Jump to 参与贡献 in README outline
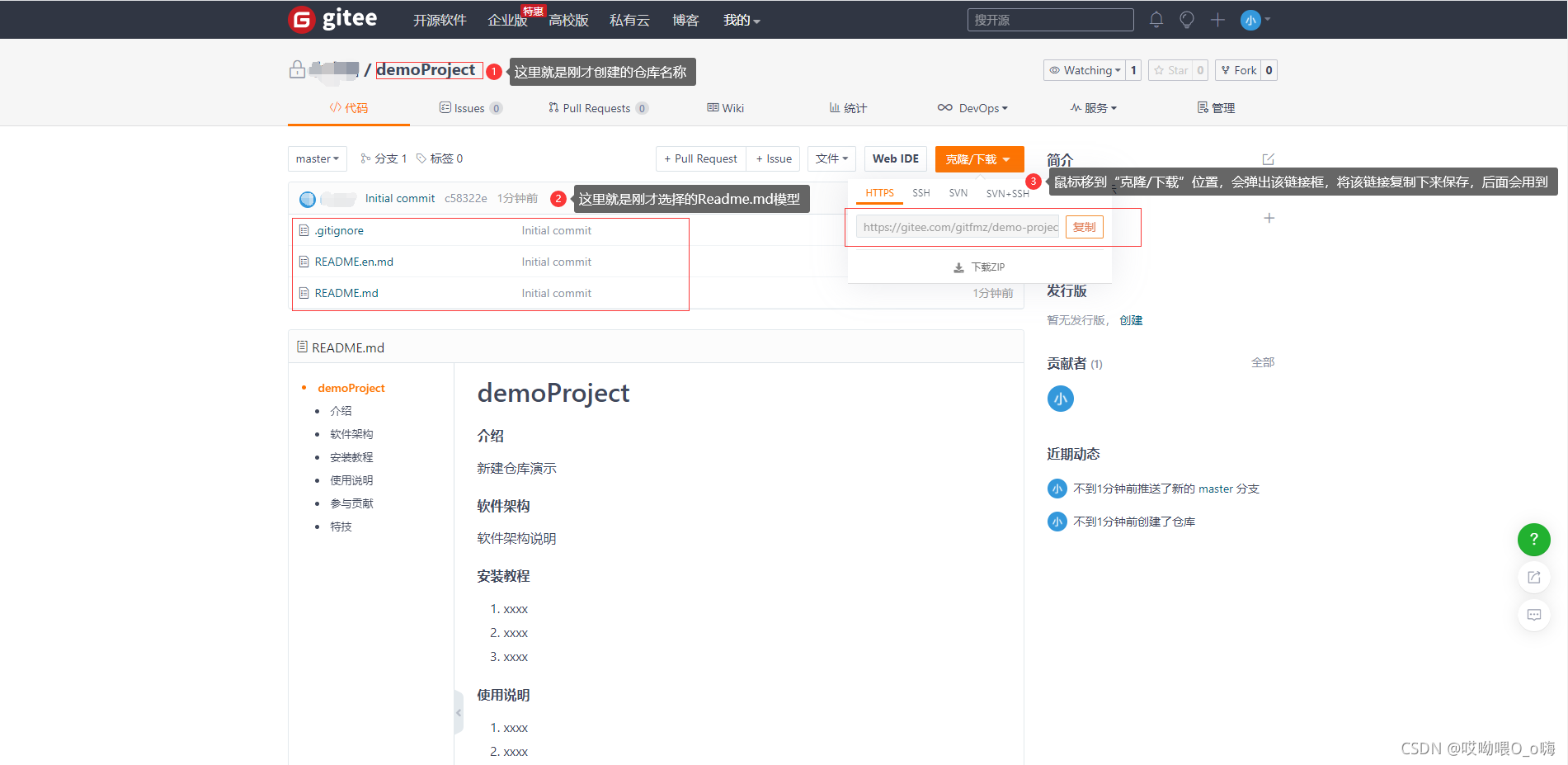Screen dimensions: 1568x765 [351, 503]
